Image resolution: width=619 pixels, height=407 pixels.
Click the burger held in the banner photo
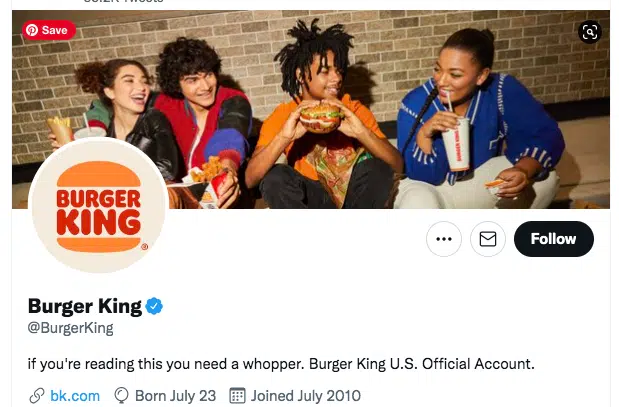pos(321,117)
